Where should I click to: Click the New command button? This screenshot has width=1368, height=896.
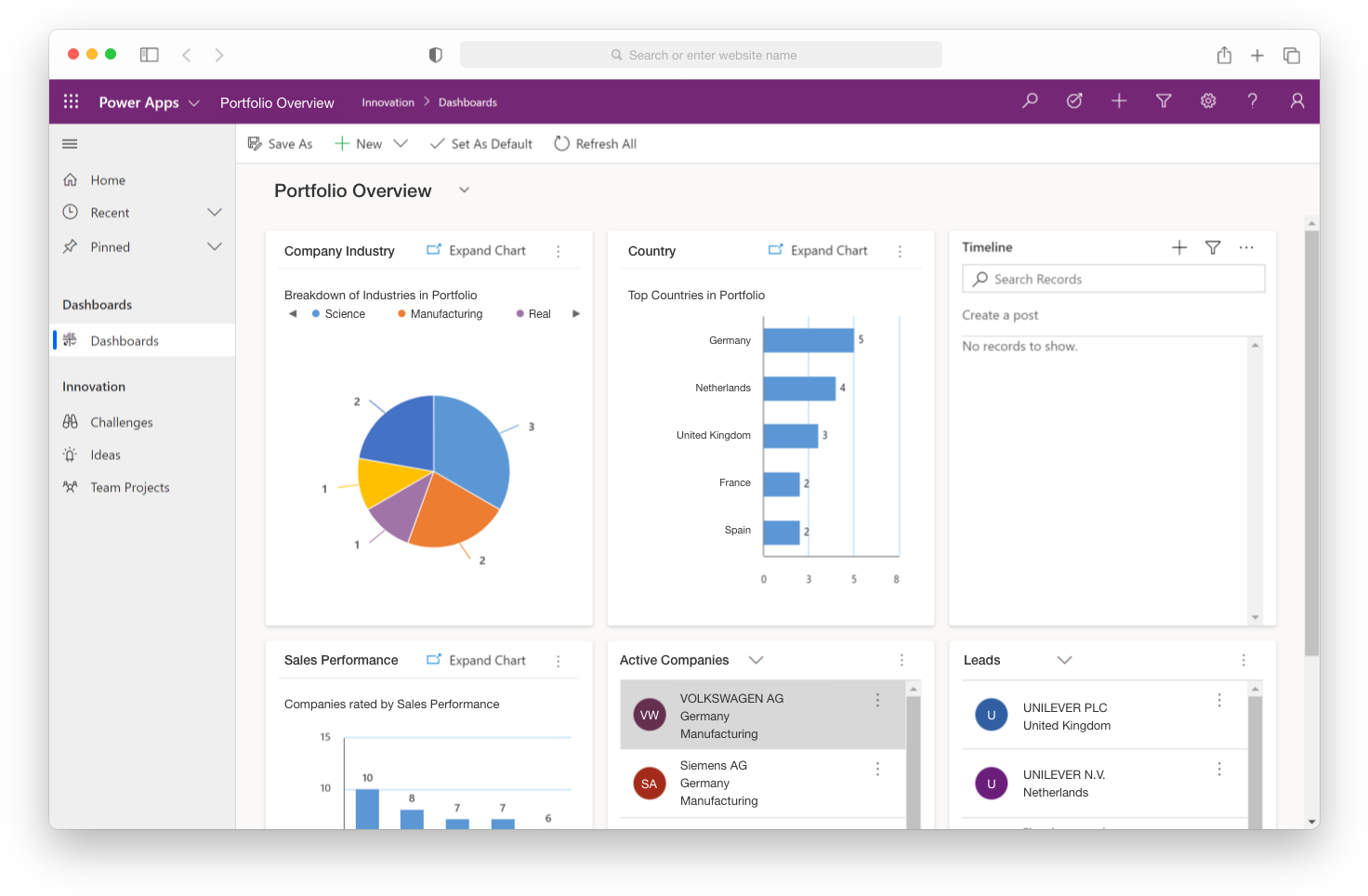(x=359, y=143)
